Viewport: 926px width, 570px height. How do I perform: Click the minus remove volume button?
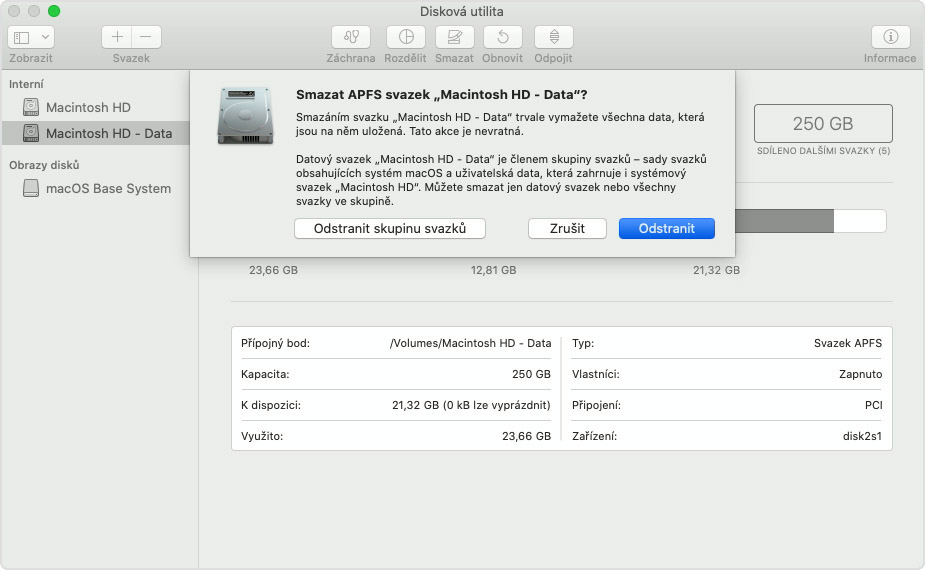[x=146, y=37]
